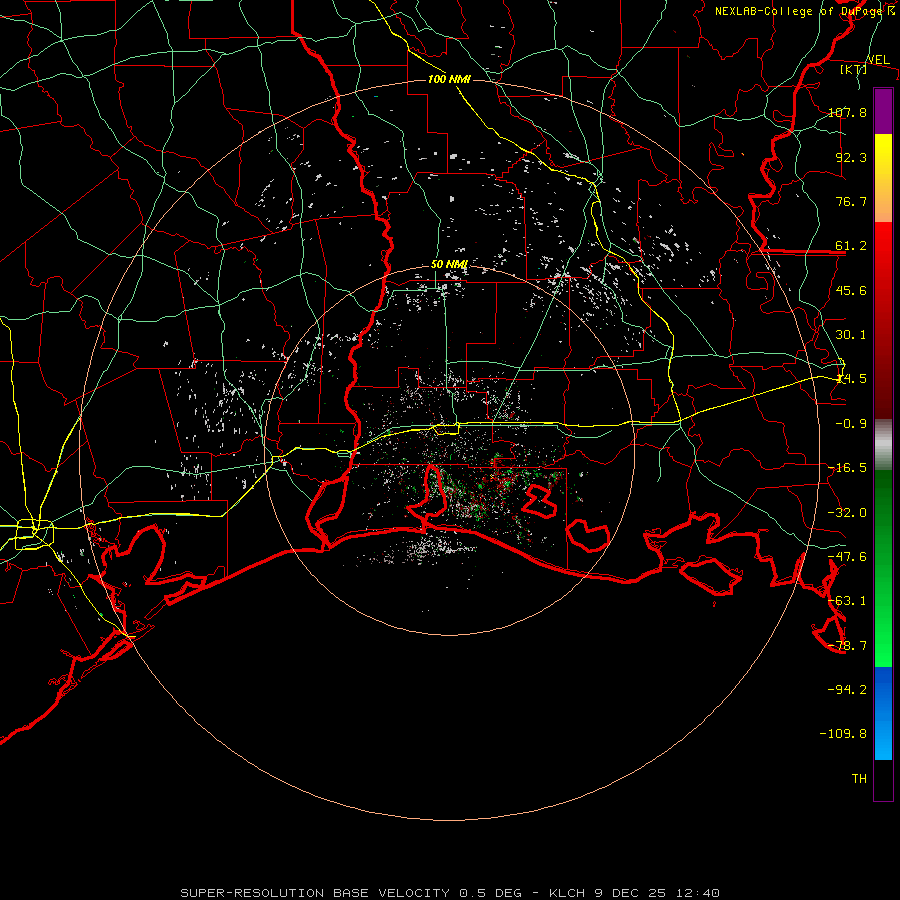The width and height of the screenshot is (900, 900).
Task: Pick the black TH segment of the scale
Action: [883, 780]
